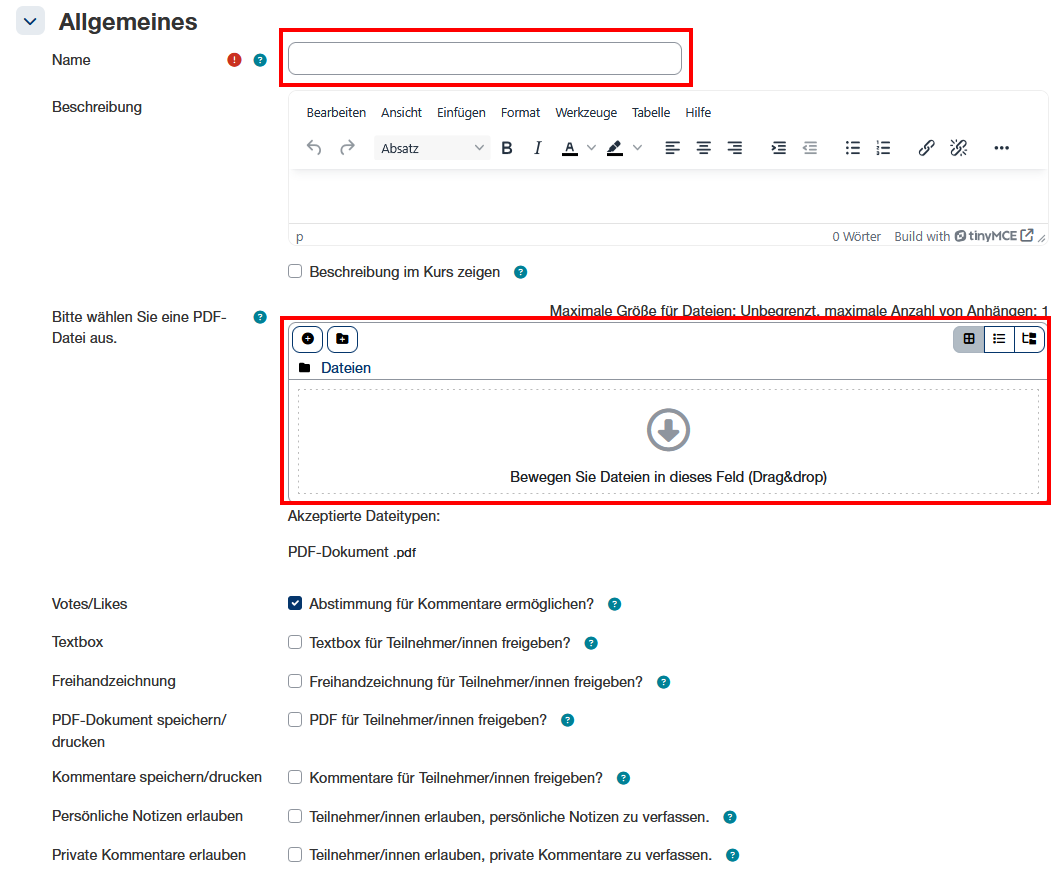Switch file view to tree view
1064x874 pixels.
pos(1029,339)
